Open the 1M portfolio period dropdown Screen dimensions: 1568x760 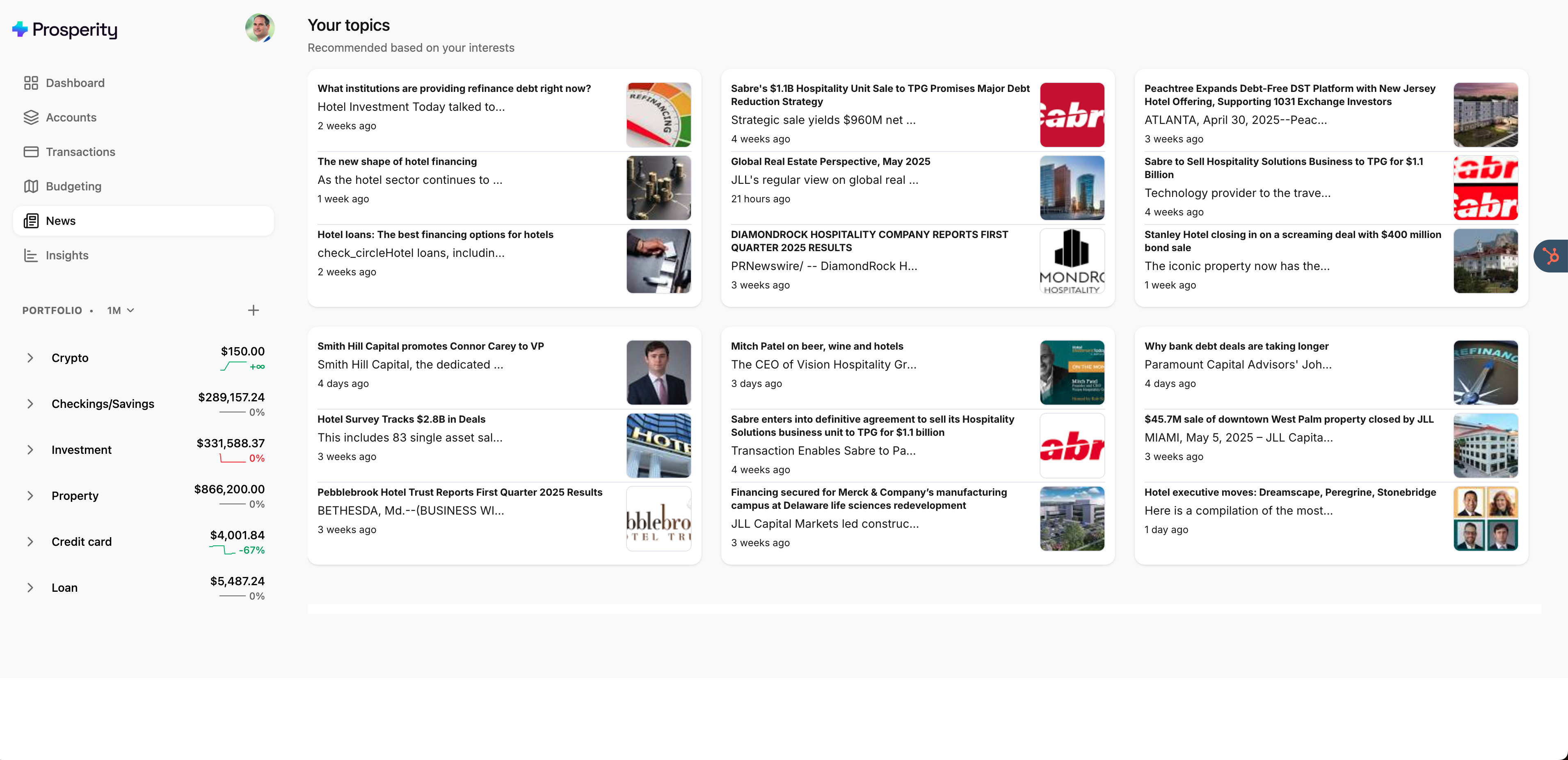tap(121, 311)
